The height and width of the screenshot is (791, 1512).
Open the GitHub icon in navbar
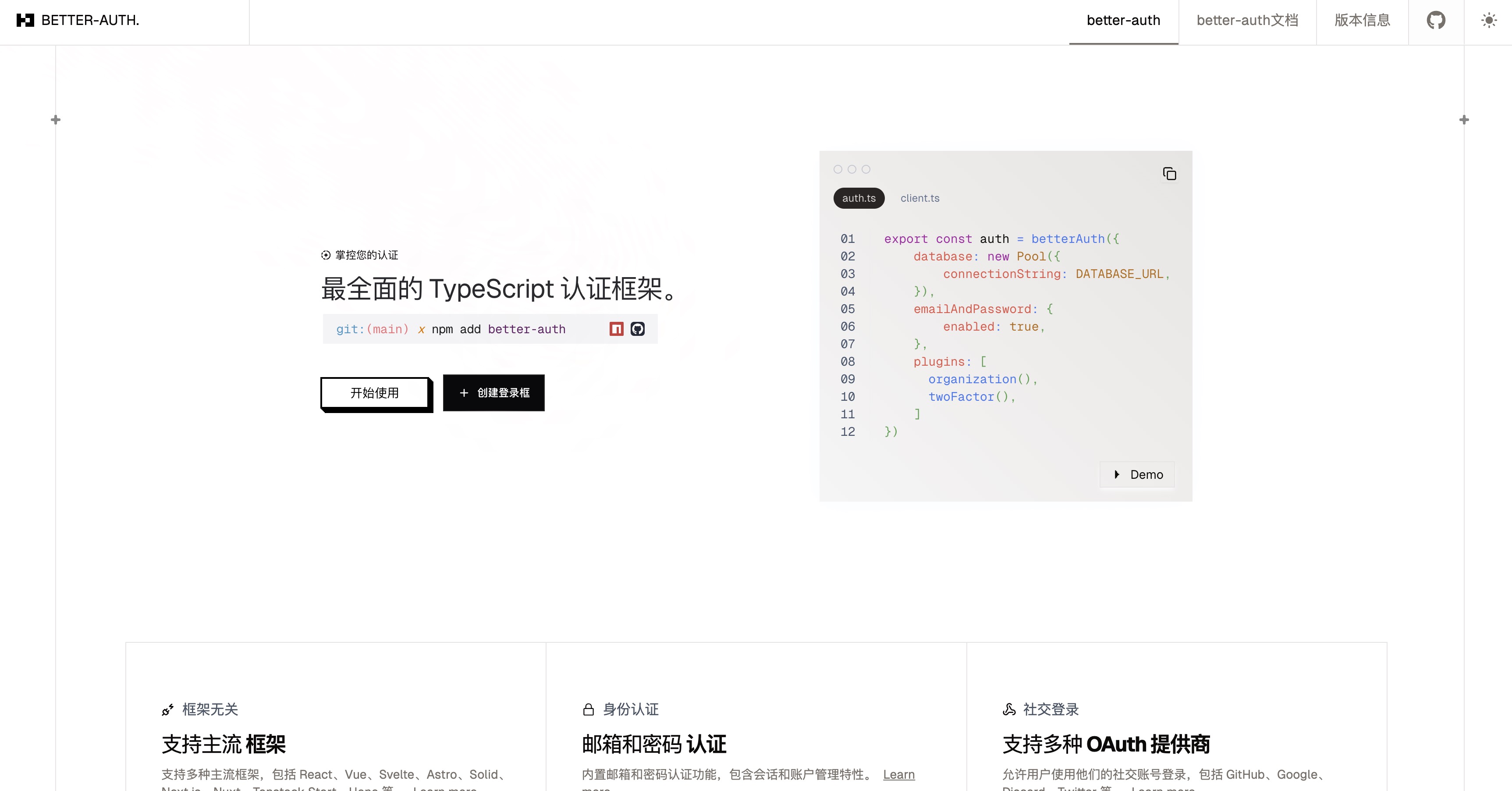click(x=1436, y=21)
